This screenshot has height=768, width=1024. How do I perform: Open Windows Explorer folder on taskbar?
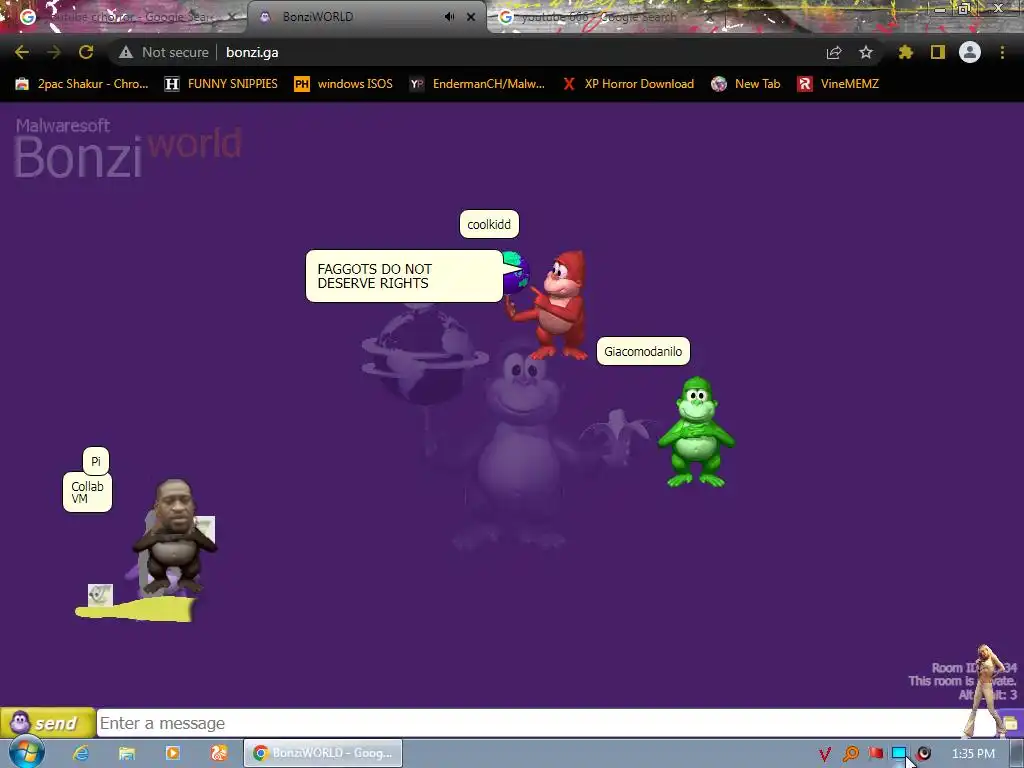point(127,753)
